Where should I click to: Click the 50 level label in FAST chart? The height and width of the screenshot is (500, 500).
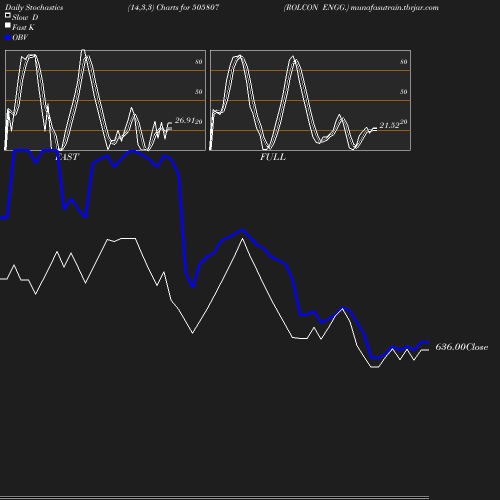tap(199, 92)
